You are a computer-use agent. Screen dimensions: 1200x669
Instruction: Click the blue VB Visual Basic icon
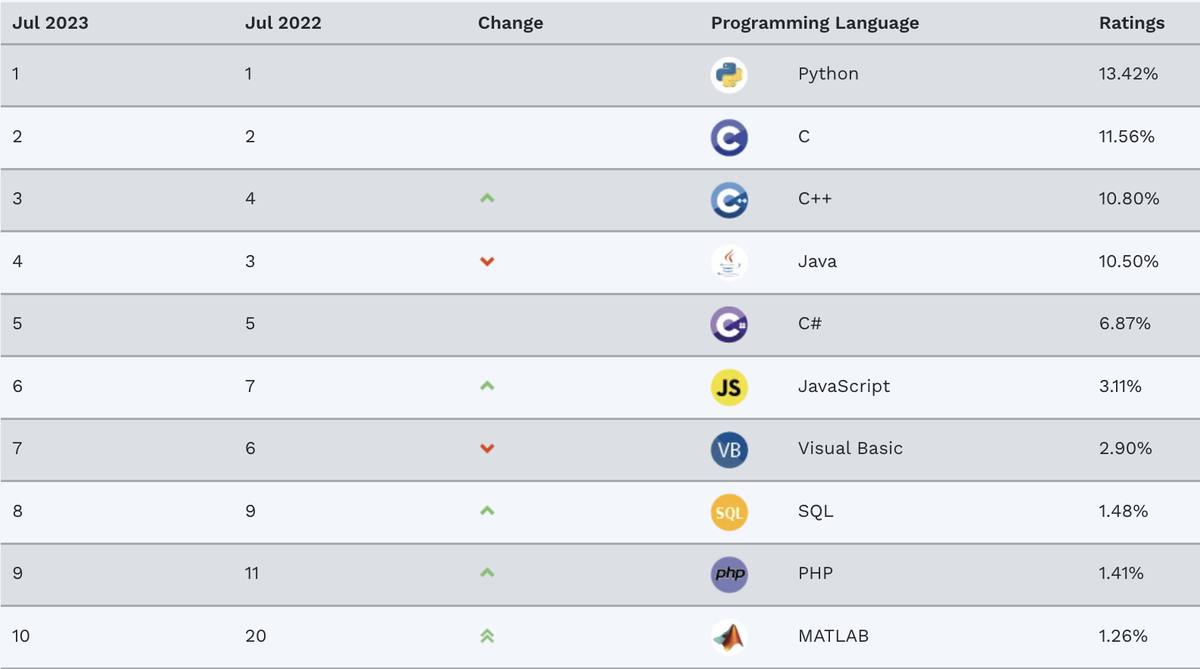coord(729,449)
